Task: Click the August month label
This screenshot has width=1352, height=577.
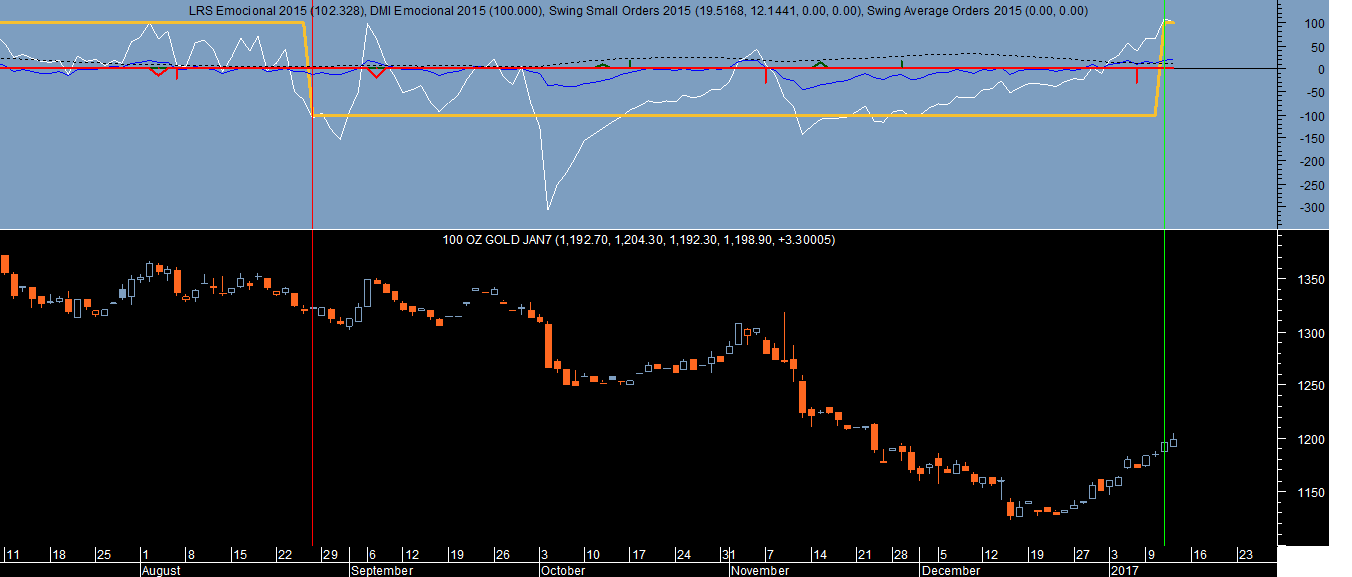Action: click(x=161, y=570)
